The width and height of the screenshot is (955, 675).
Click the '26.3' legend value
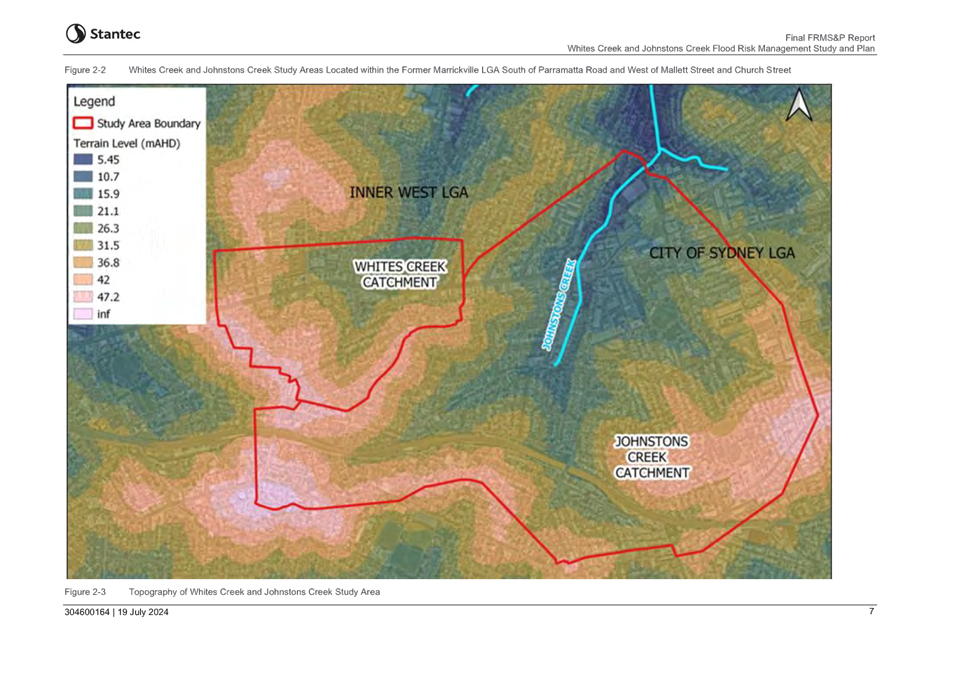[x=108, y=228]
